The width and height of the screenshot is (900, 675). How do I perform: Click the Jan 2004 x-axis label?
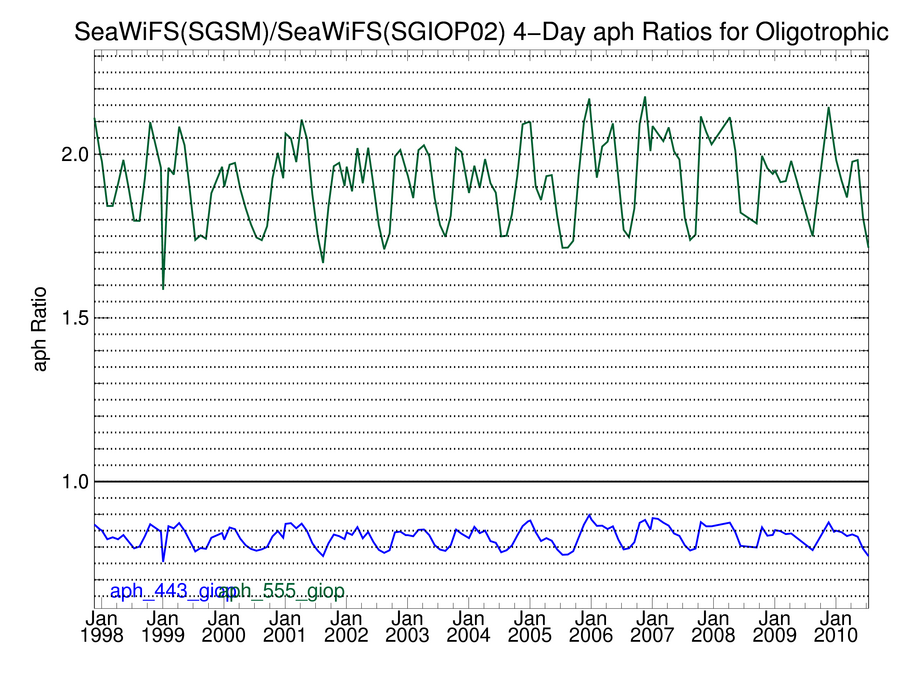[468, 627]
